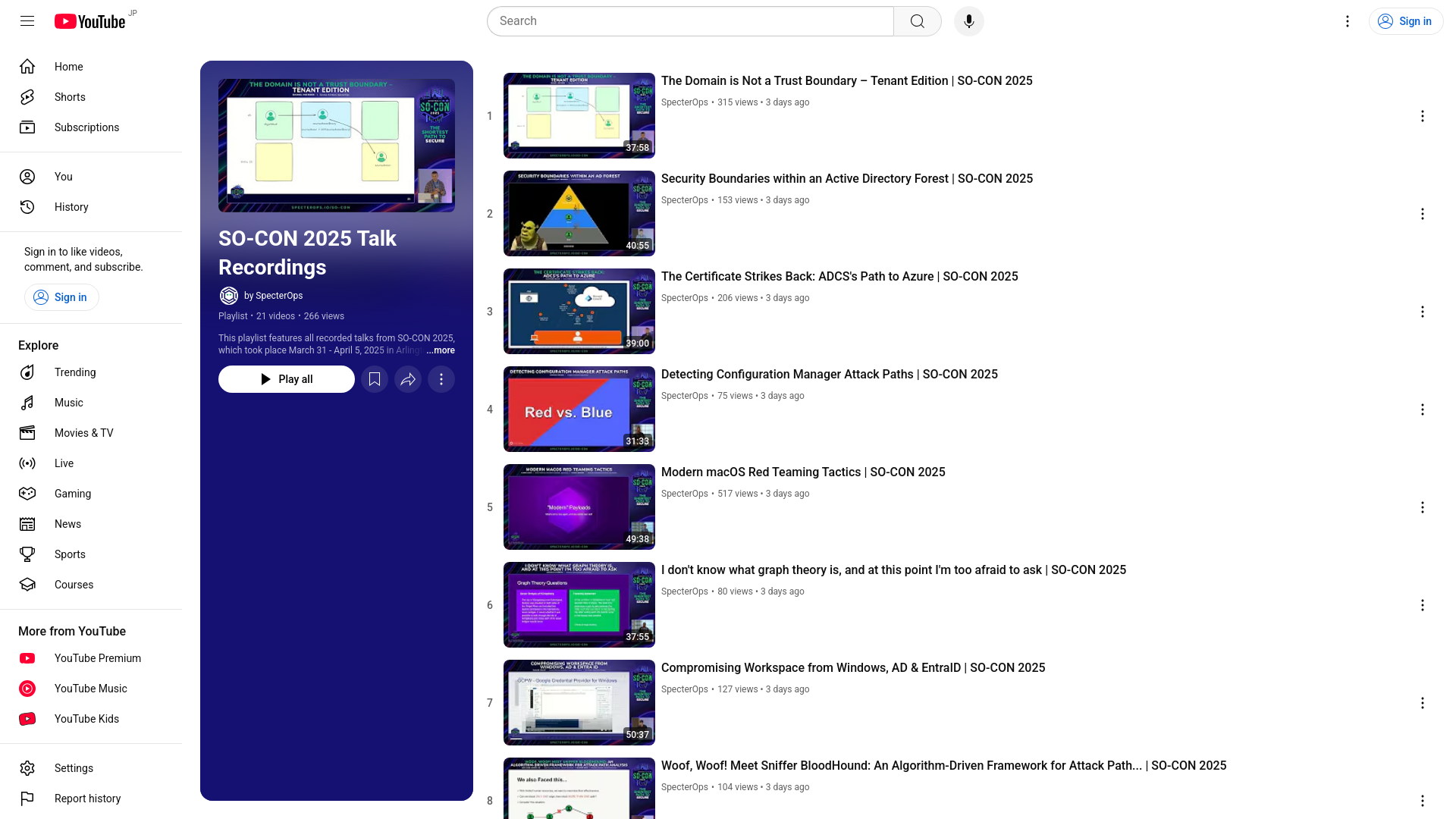
Task: Open 'Detecting Configuration Manager Attack Paths' title
Action: [830, 375]
